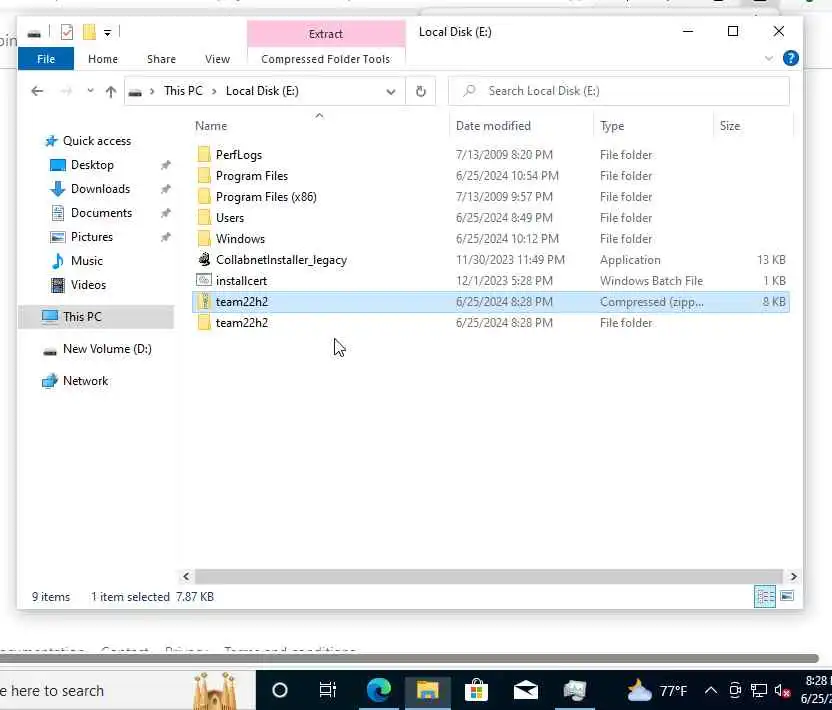
Task: Click the muted volume tray icon
Action: tap(782, 690)
